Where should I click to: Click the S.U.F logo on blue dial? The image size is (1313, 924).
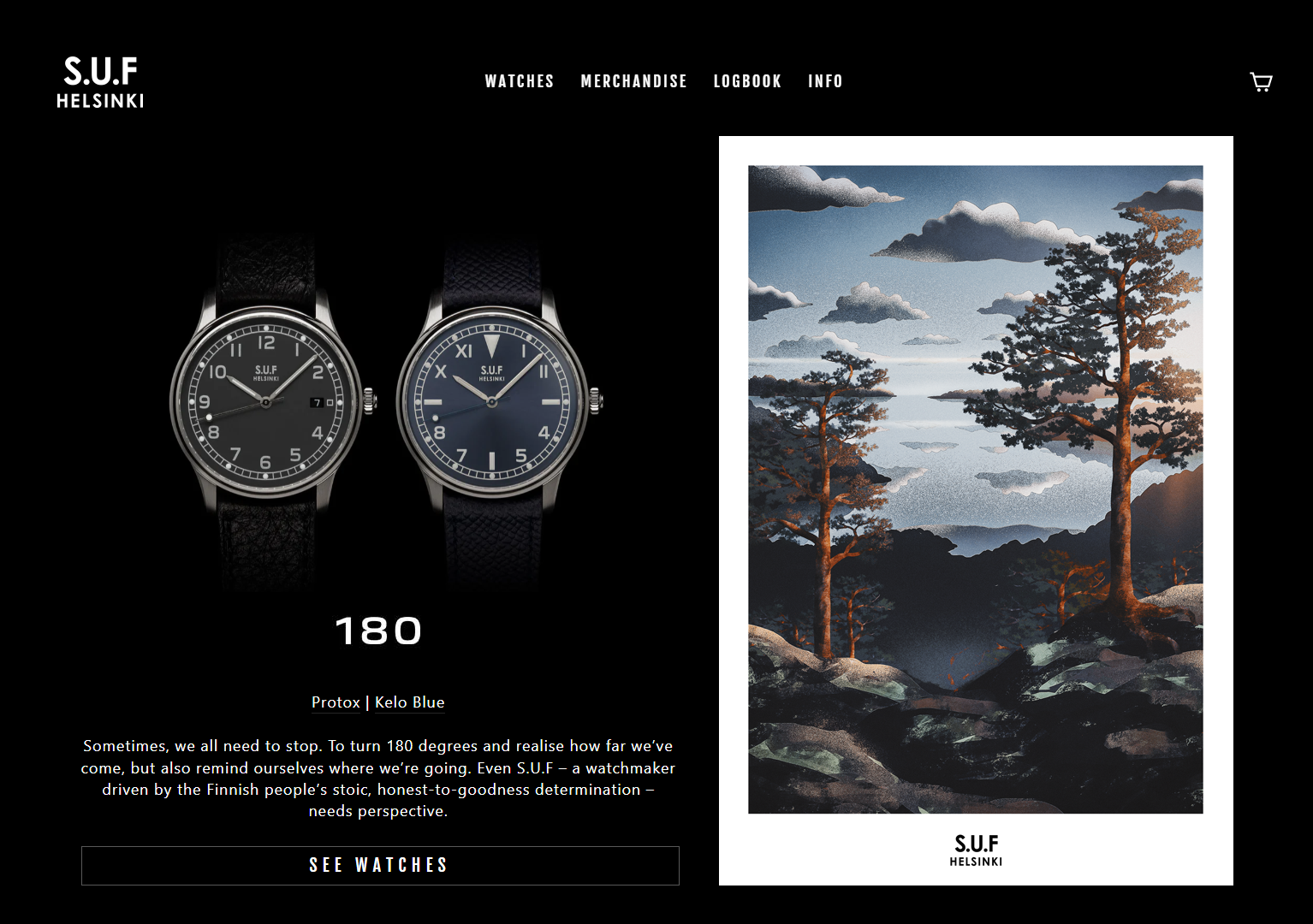(492, 373)
